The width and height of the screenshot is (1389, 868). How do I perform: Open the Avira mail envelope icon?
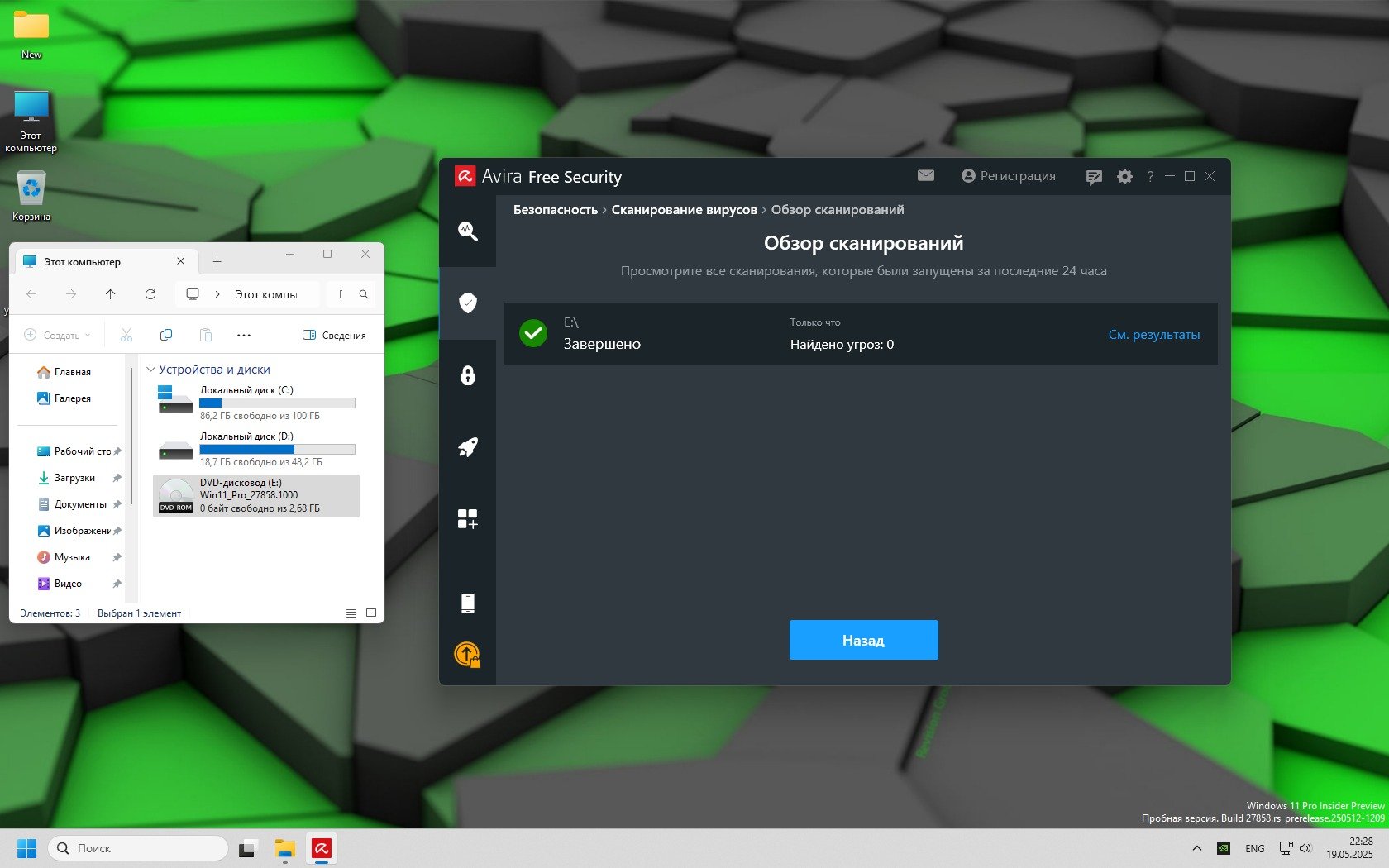(x=926, y=175)
